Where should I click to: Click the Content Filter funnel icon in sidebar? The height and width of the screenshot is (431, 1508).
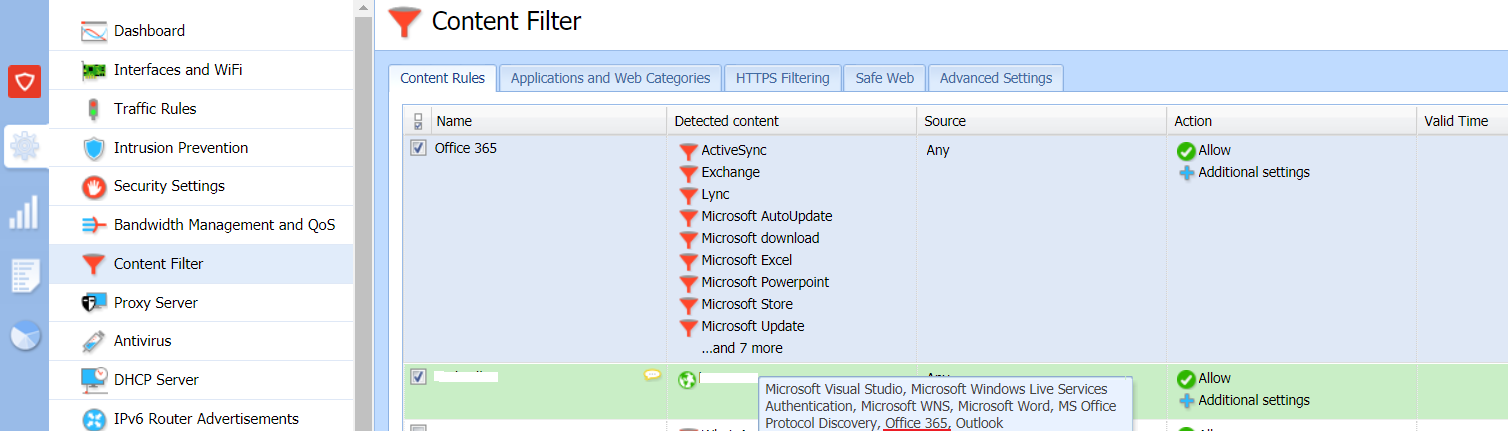tap(93, 264)
